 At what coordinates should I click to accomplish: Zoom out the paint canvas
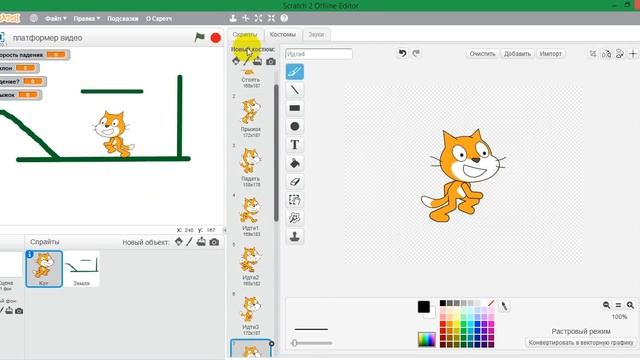[x=606, y=305]
